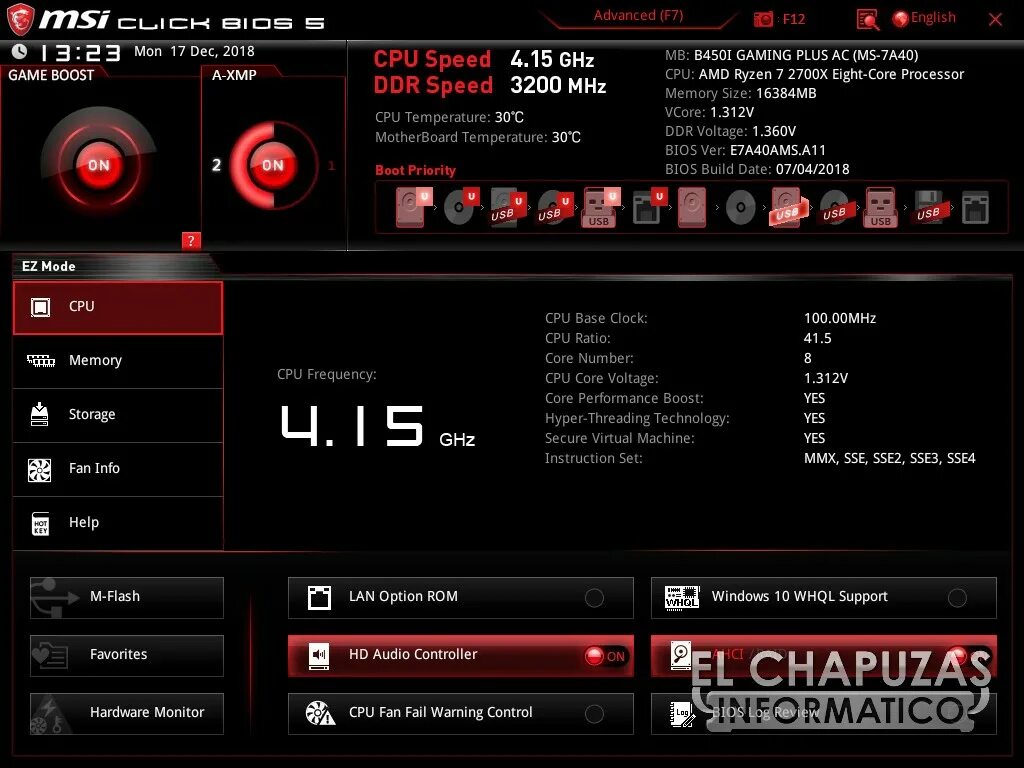Image resolution: width=1024 pixels, height=768 pixels.
Task: Click the 13:23 system time
Action: click(x=81, y=52)
